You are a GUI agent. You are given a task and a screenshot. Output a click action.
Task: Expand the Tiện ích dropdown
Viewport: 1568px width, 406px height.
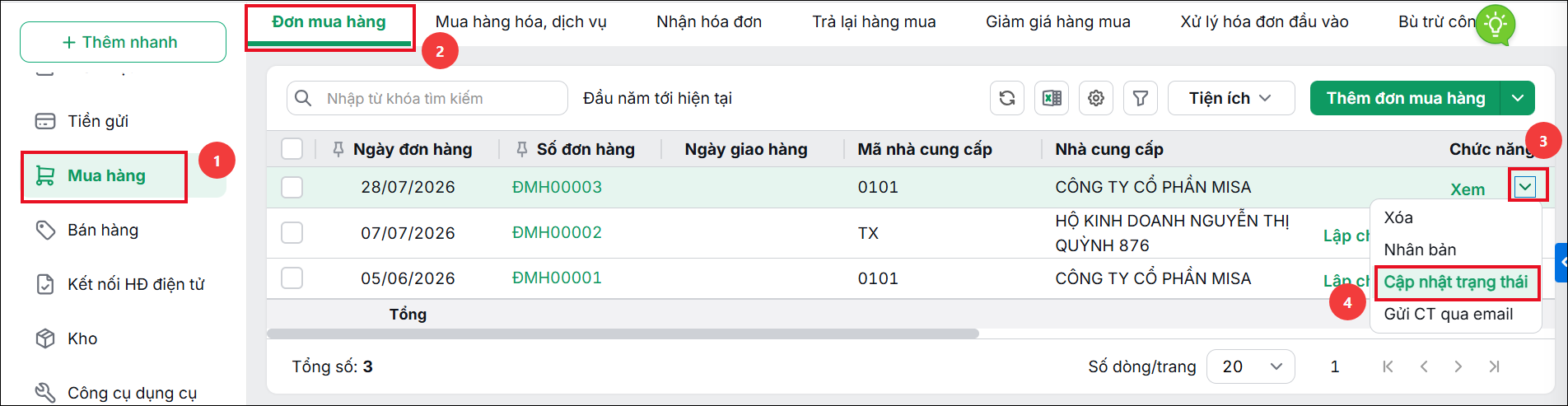point(1231,98)
